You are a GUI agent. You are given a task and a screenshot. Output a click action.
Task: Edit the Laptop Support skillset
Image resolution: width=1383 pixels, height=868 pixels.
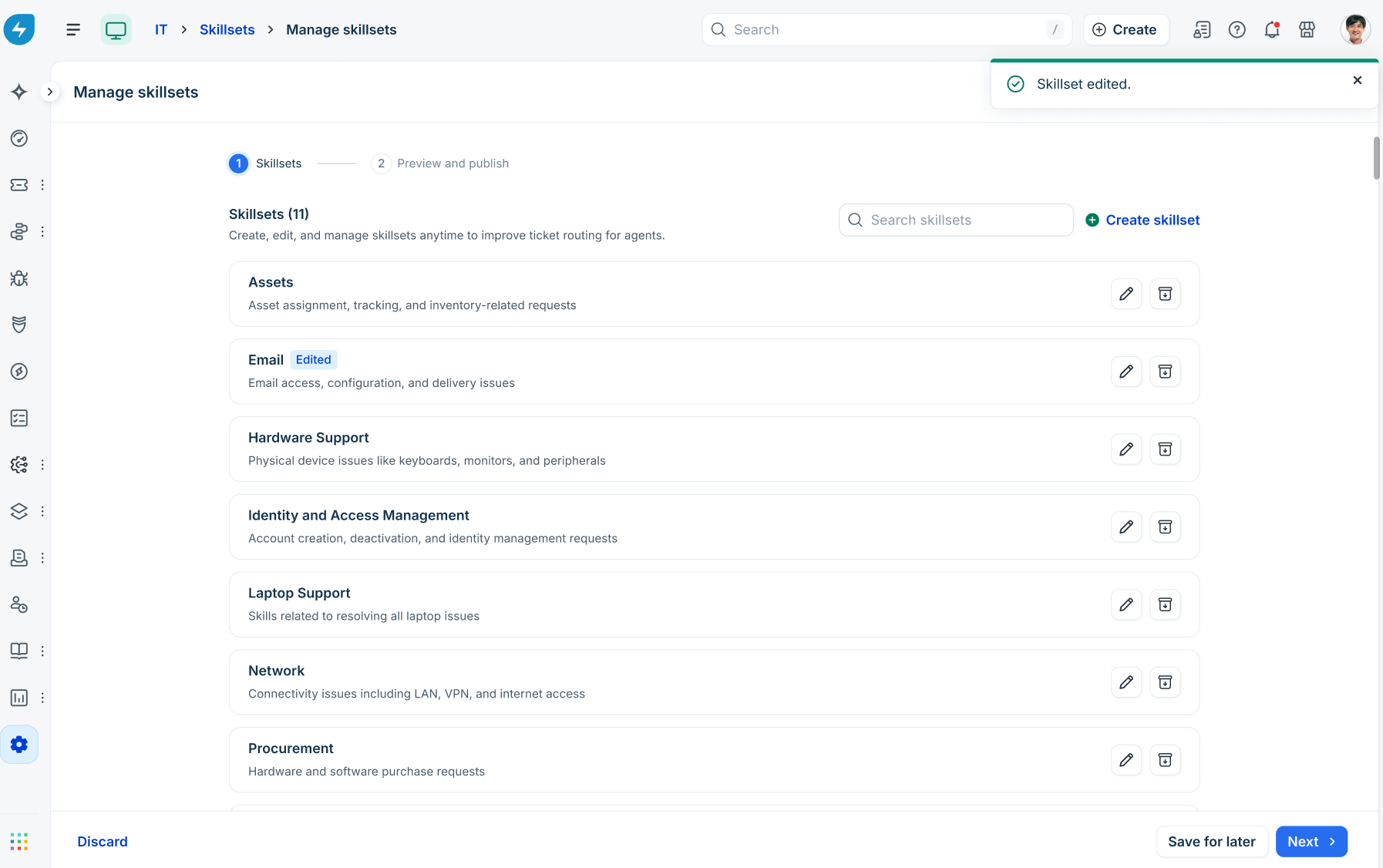(1126, 605)
